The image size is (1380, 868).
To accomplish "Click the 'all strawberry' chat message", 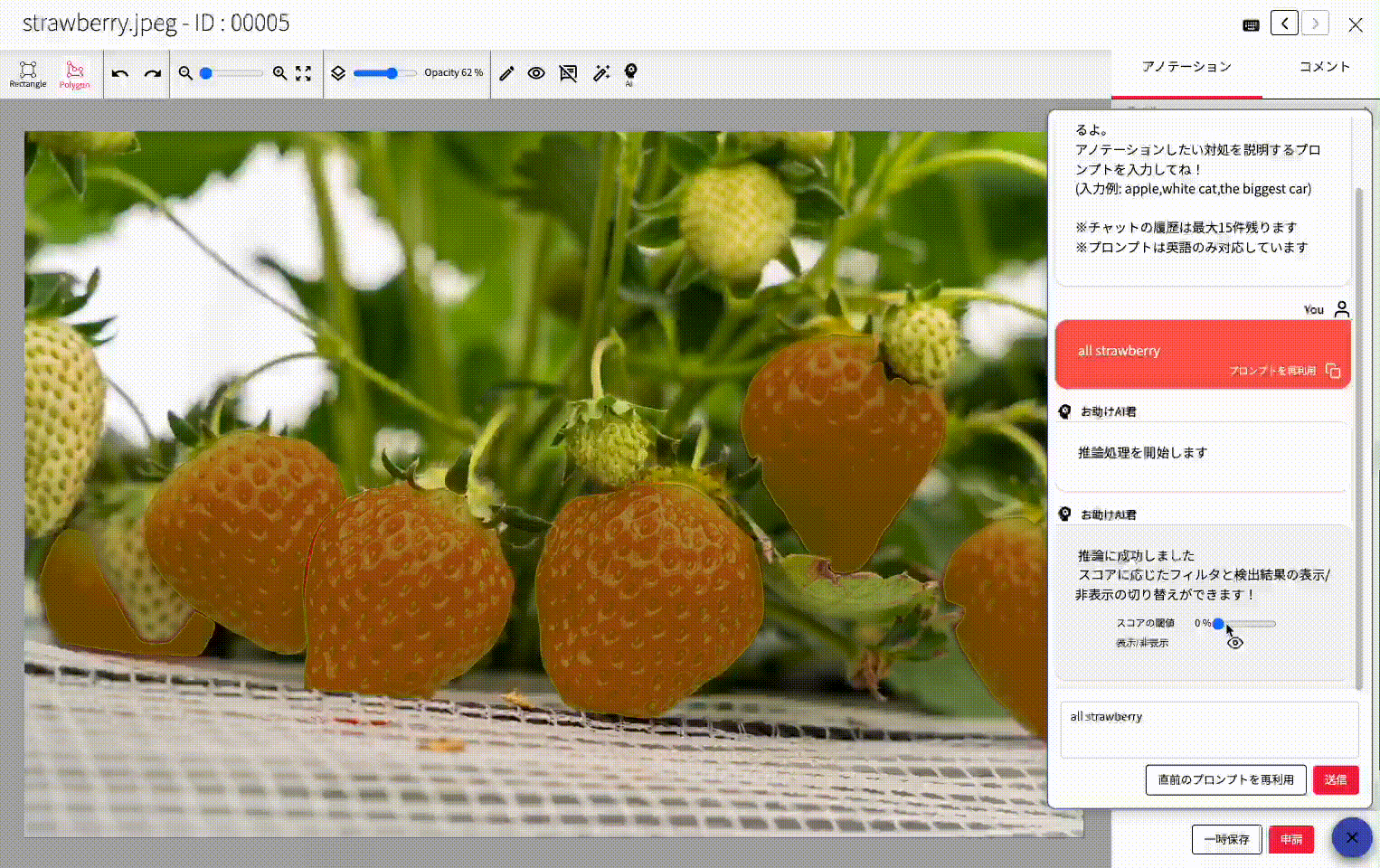I will click(1203, 354).
